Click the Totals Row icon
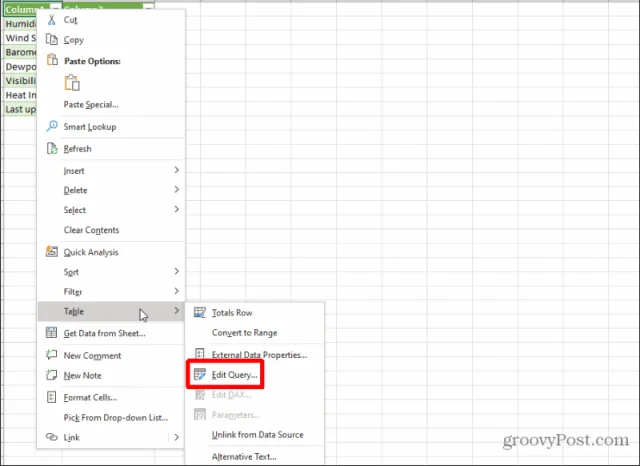The height and width of the screenshot is (466, 640). point(200,313)
